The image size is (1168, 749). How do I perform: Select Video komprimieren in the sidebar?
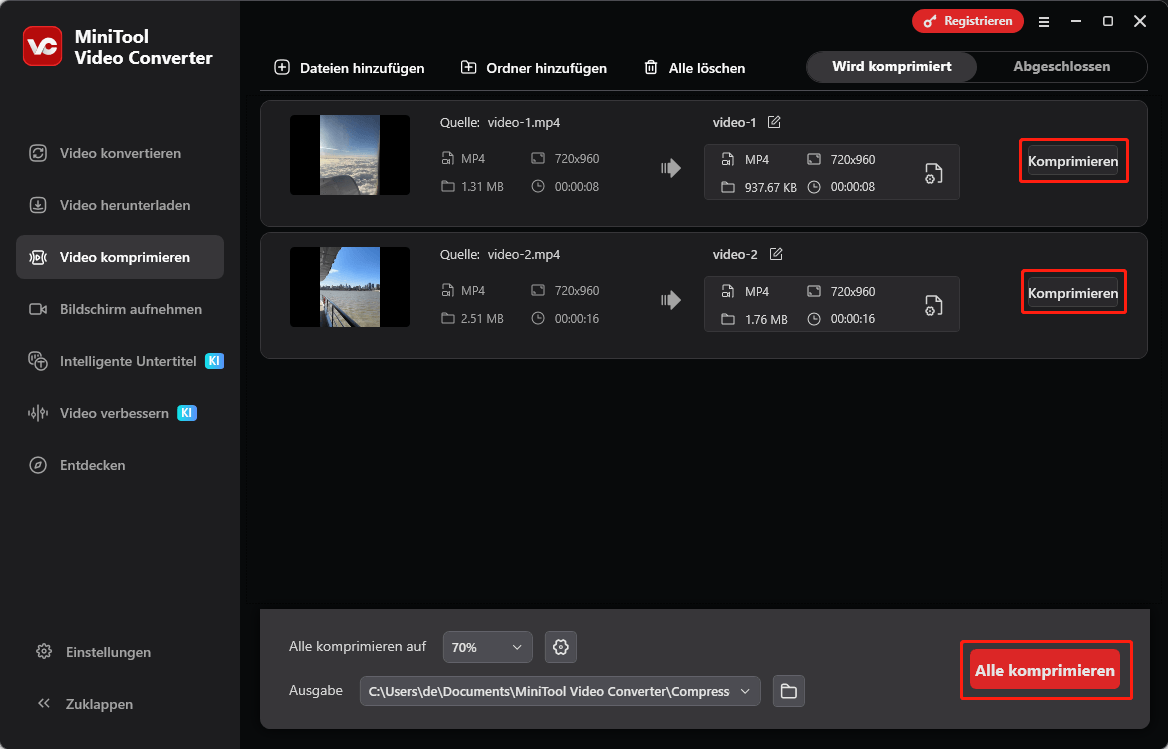(120, 257)
